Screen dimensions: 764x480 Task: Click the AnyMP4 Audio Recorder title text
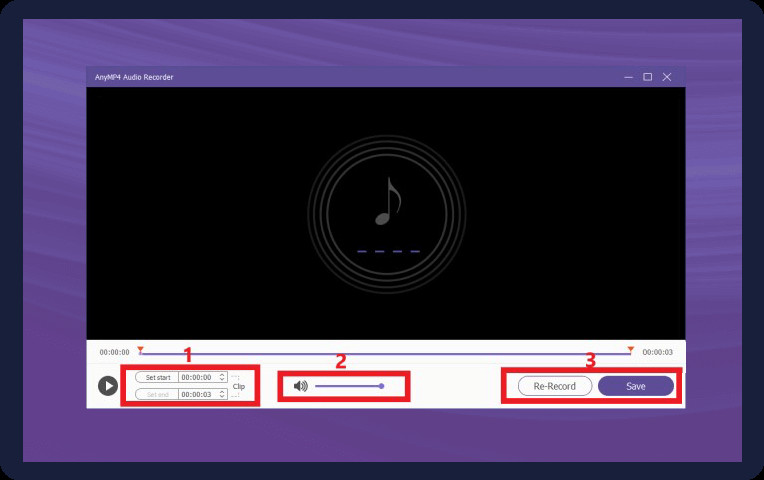(x=134, y=77)
